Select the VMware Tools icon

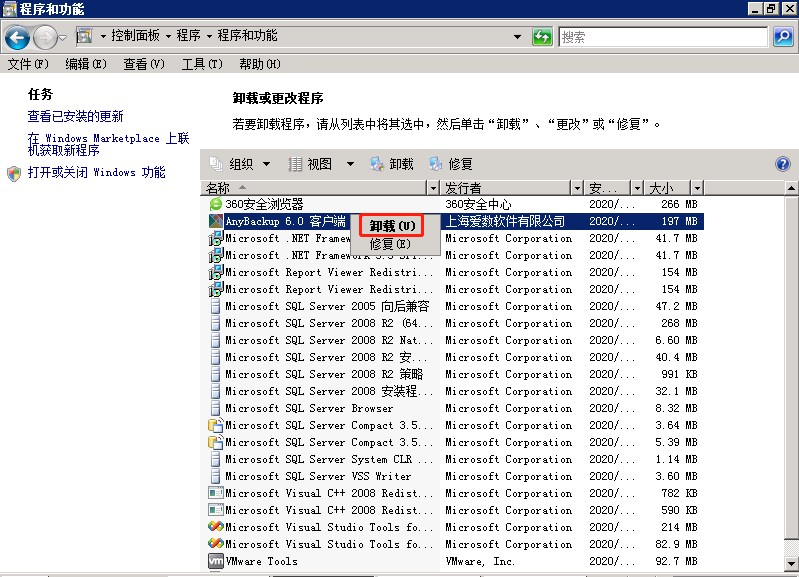pos(216,561)
